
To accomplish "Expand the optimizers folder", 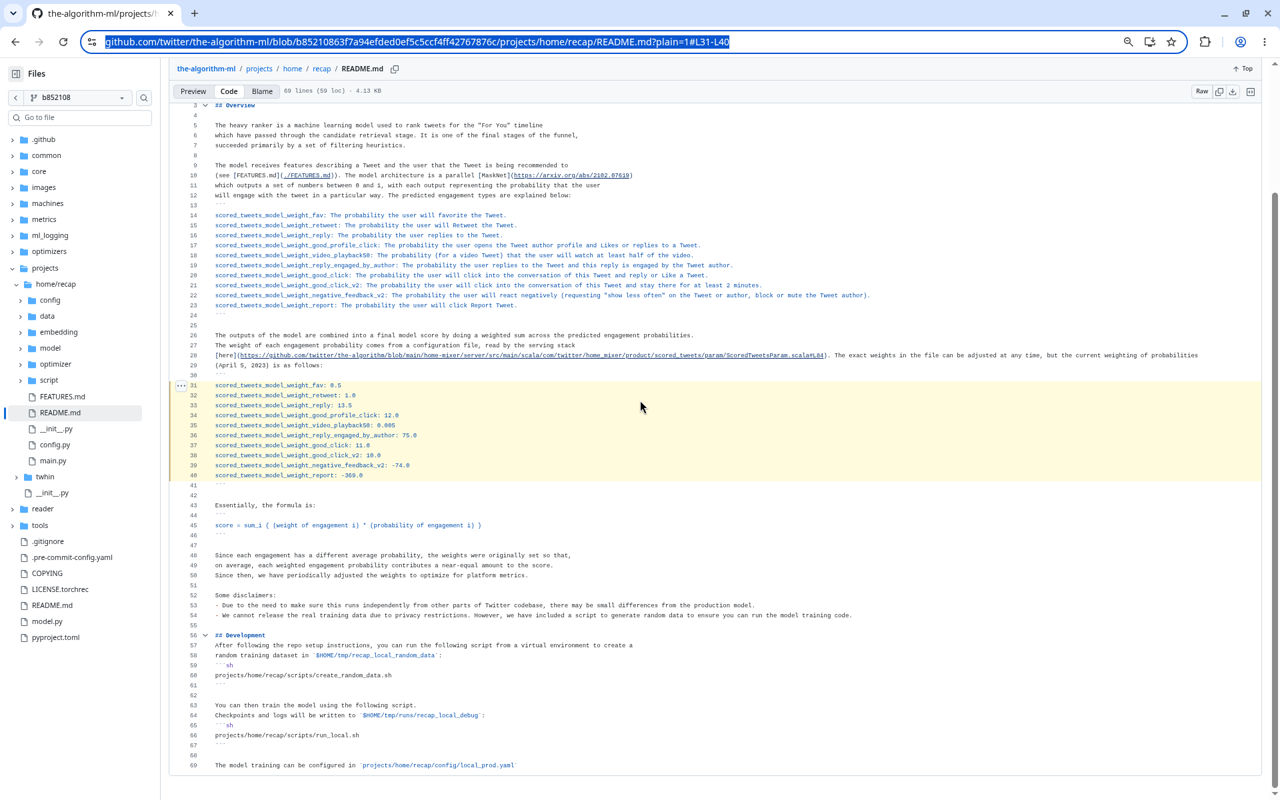I will tap(12, 252).
